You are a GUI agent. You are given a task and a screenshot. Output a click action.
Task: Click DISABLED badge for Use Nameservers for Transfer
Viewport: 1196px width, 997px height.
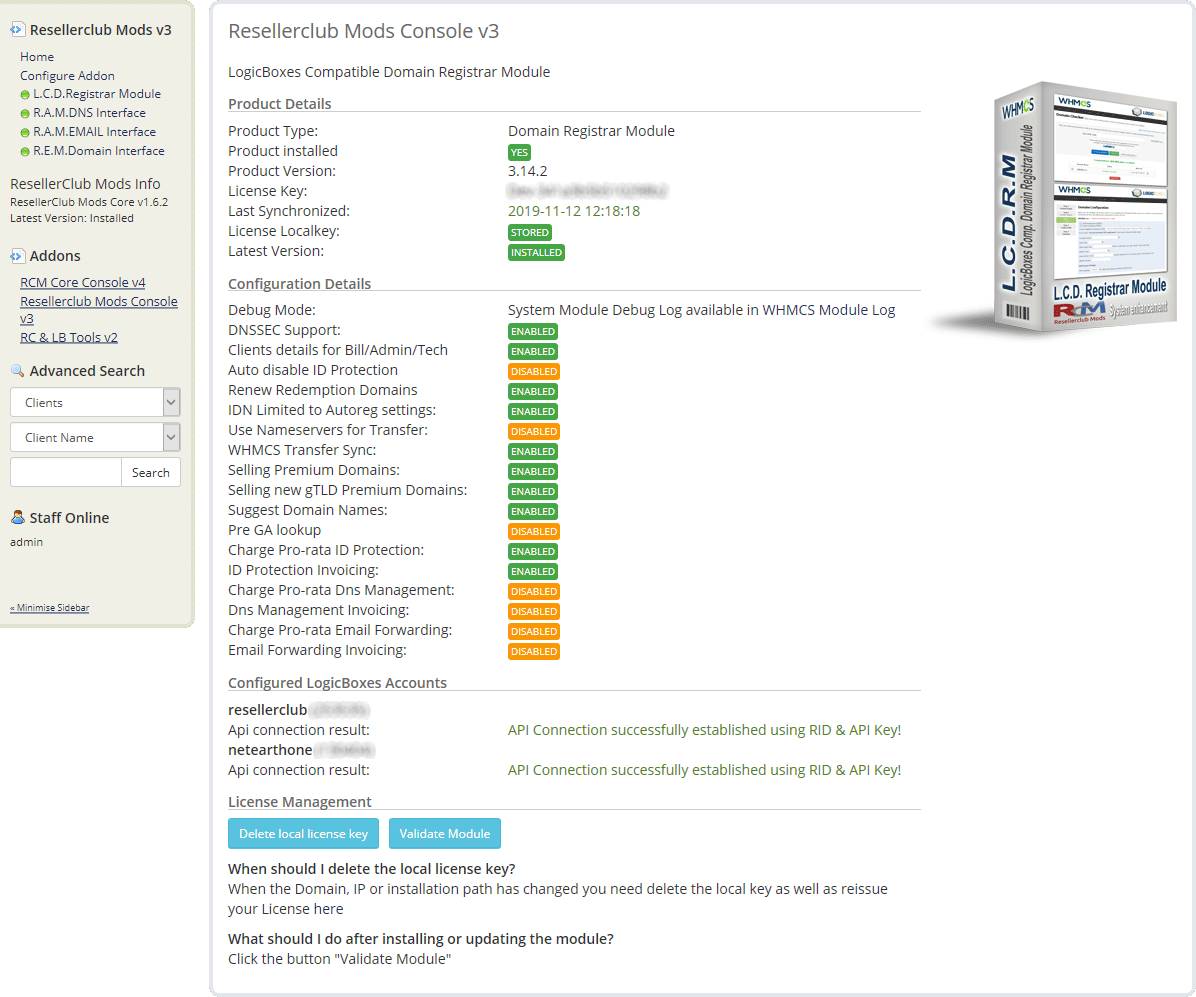coord(534,432)
